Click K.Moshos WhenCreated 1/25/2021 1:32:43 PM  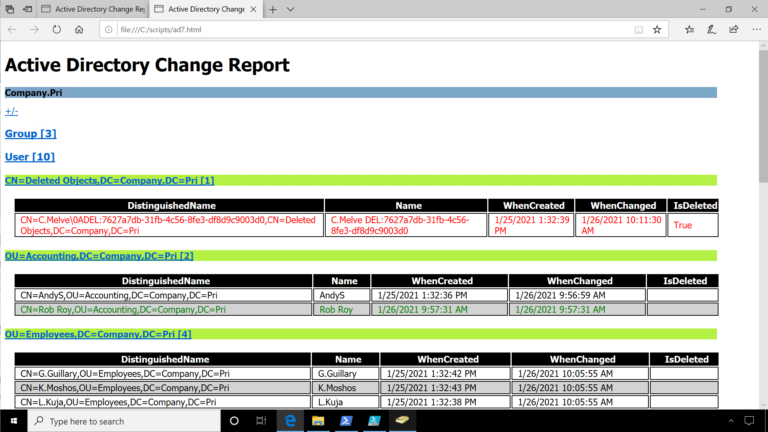point(445,388)
